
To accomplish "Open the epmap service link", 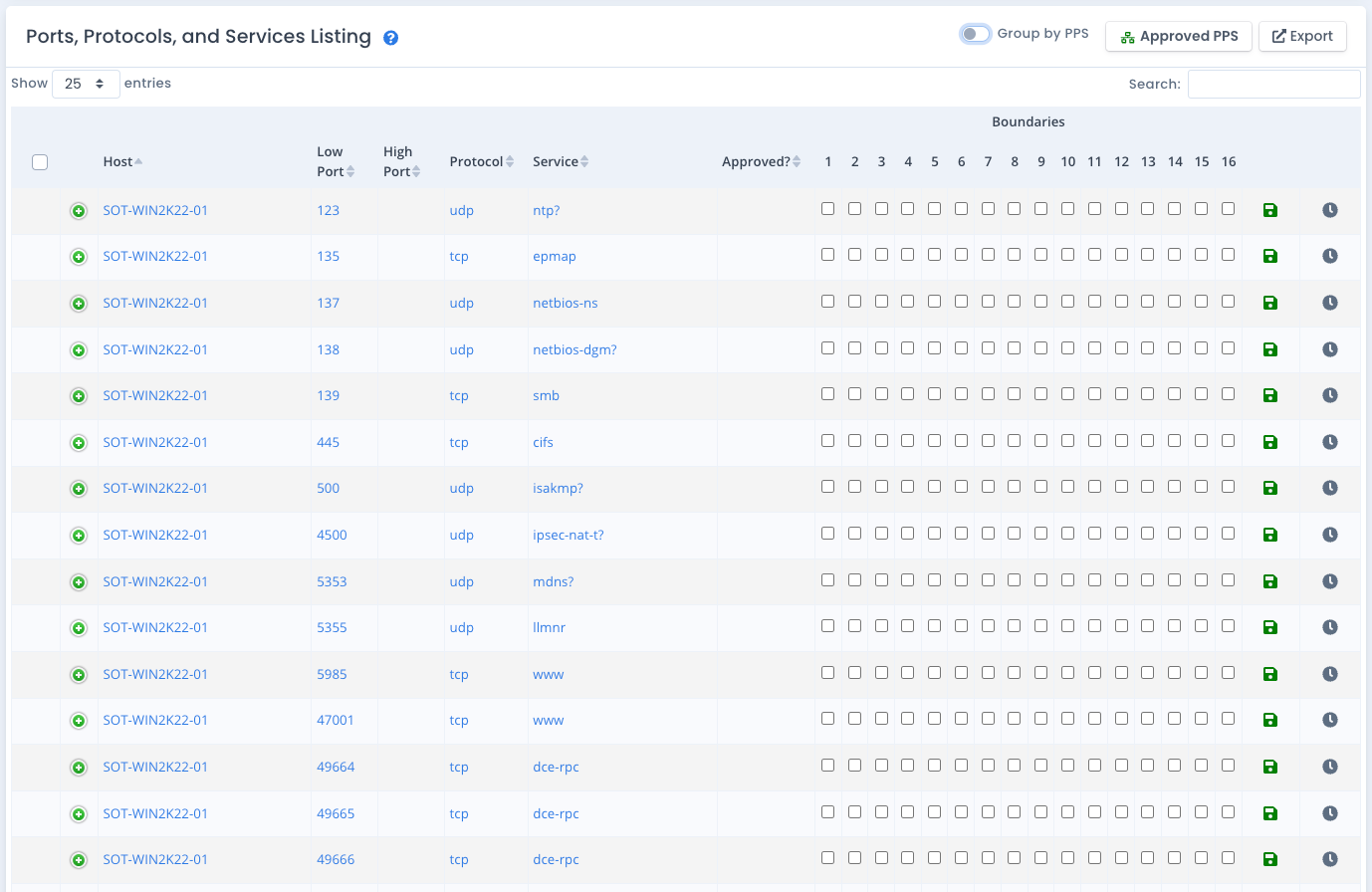I will pos(555,256).
